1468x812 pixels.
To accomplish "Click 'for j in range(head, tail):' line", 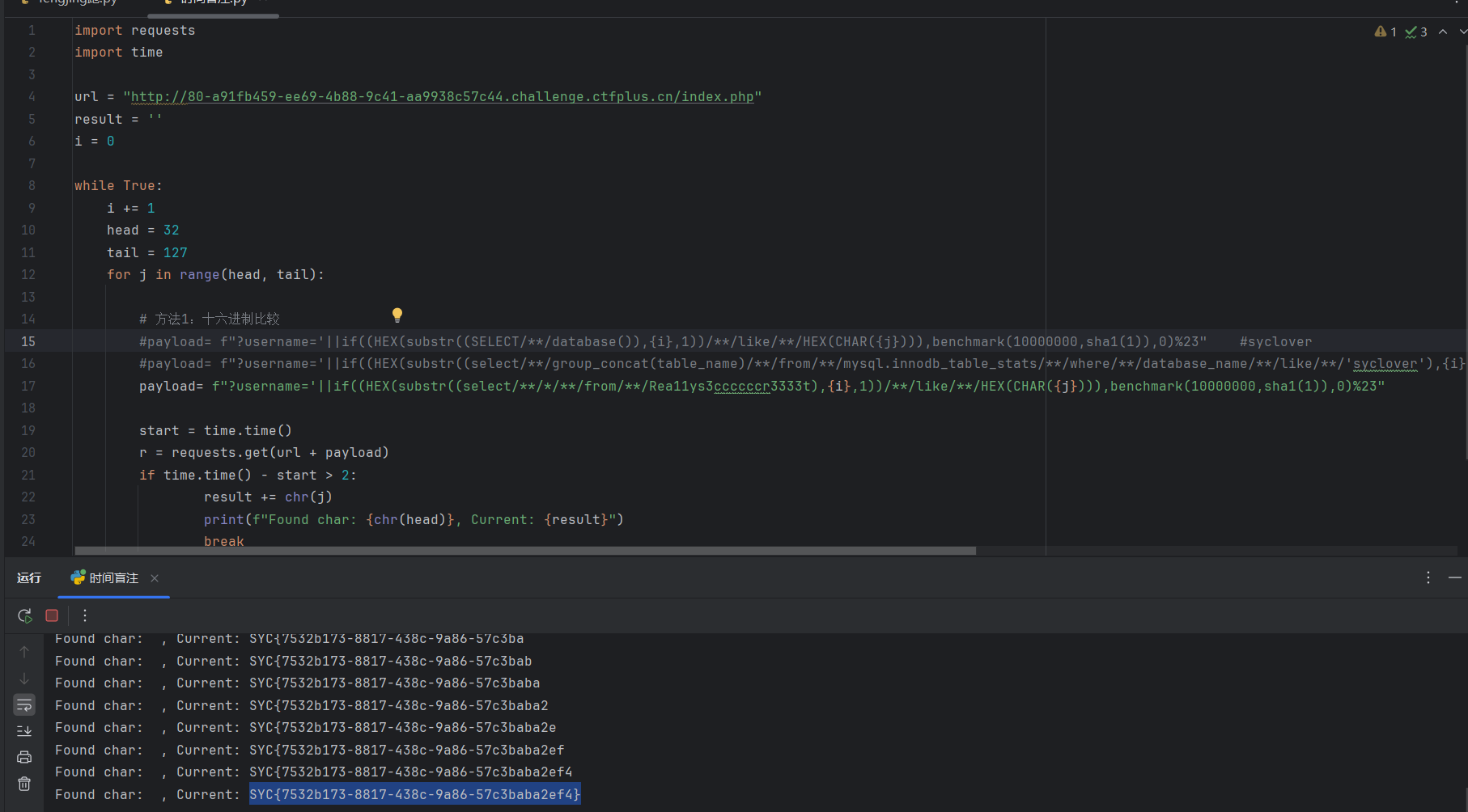I will tap(215, 275).
